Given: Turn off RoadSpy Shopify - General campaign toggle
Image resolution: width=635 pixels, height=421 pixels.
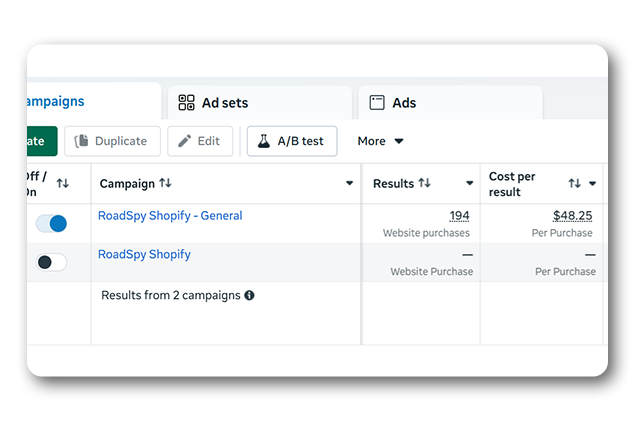Looking at the screenshot, I should coord(51,223).
